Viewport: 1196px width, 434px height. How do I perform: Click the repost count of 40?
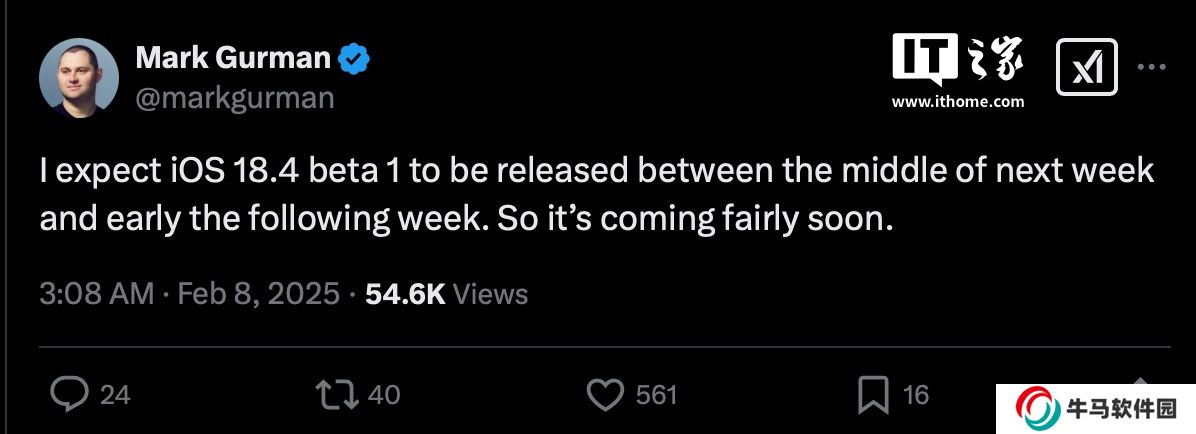point(384,395)
